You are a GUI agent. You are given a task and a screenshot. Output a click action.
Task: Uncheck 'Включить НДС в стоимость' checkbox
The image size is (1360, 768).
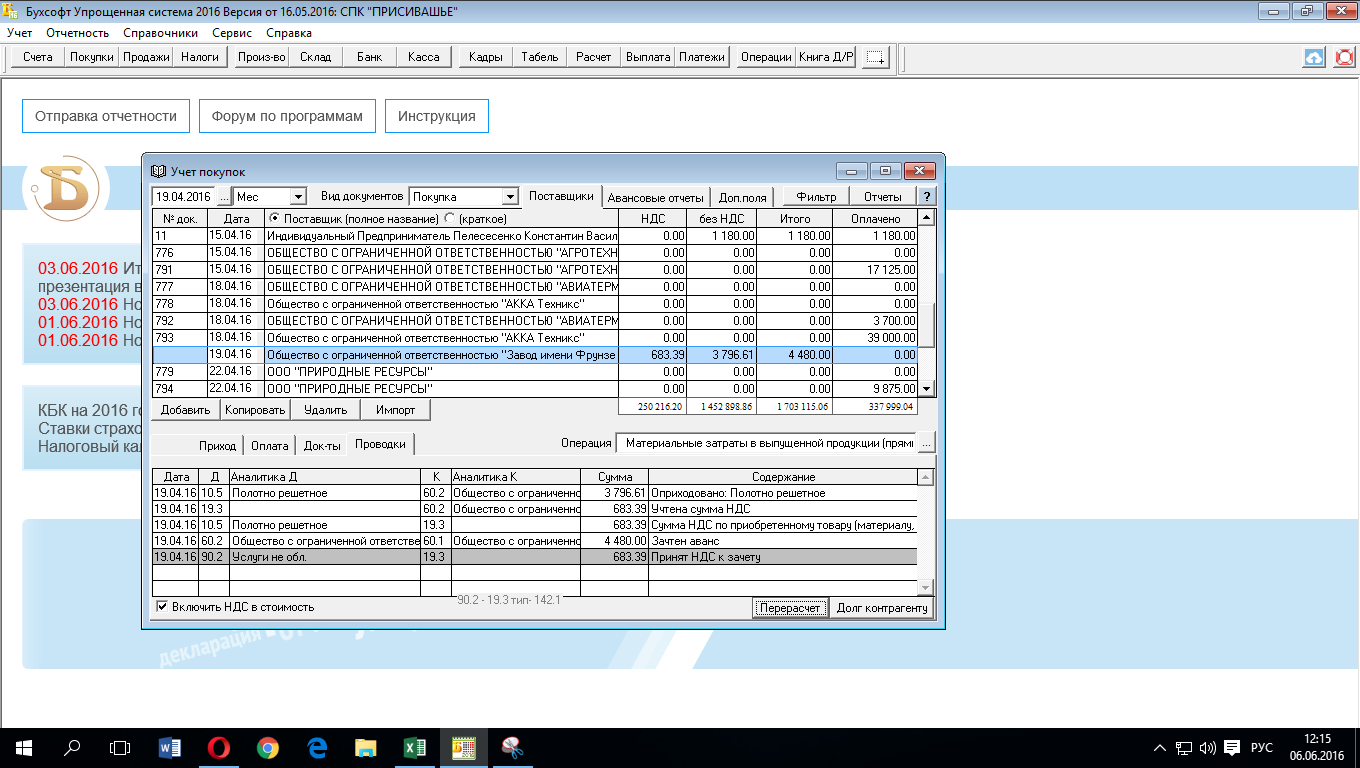click(x=162, y=607)
